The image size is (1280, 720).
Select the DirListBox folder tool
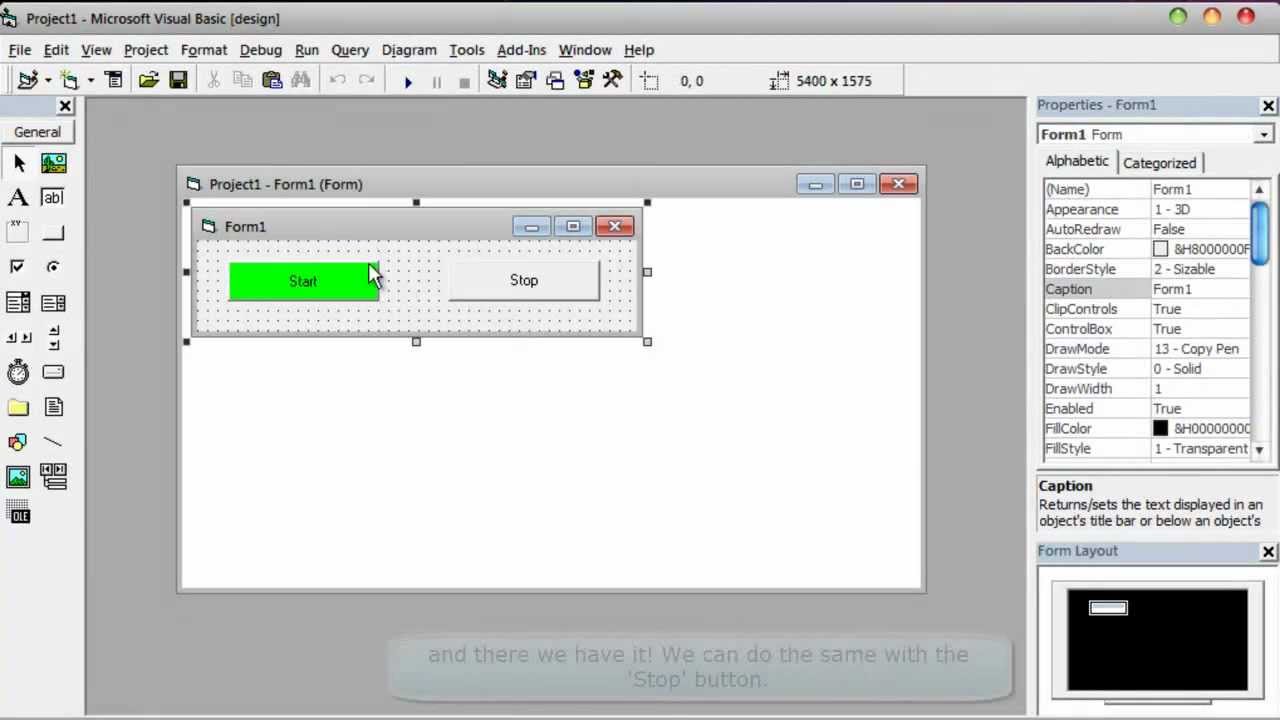pyautogui.click(x=18, y=407)
